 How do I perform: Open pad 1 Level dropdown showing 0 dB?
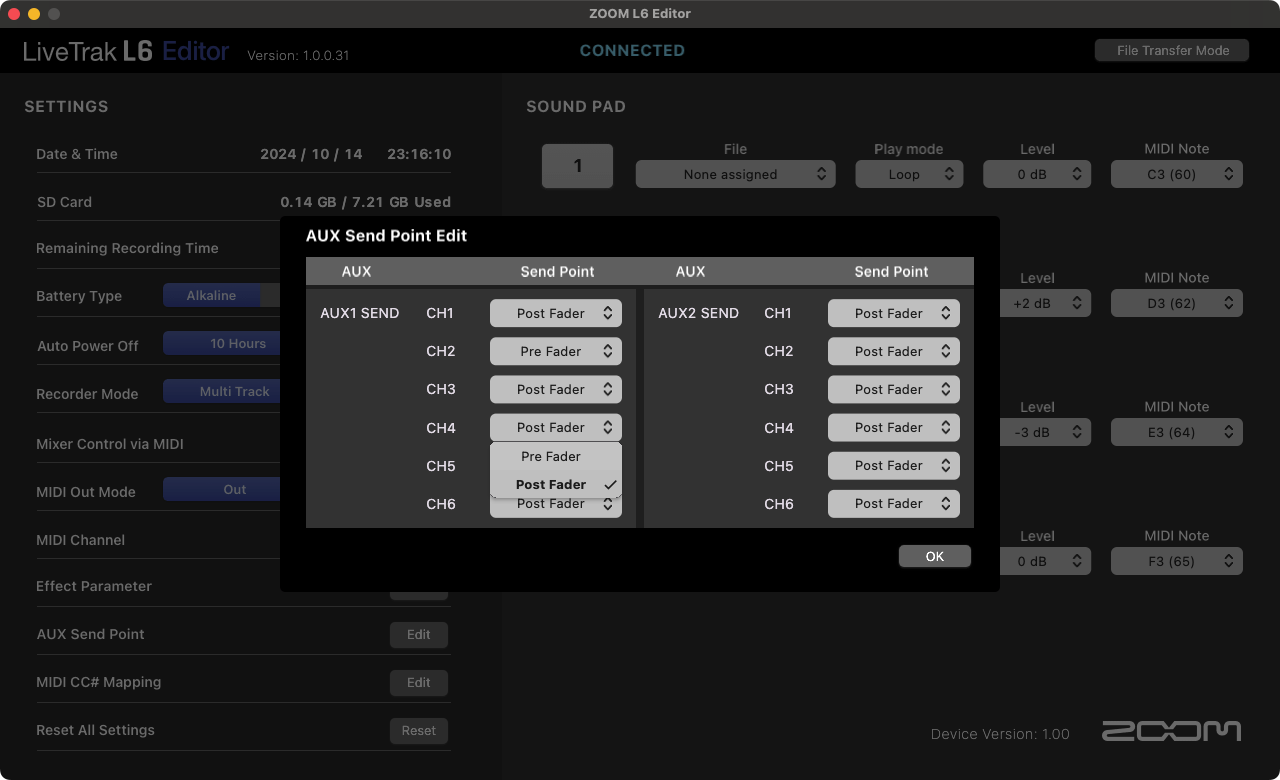1037,174
